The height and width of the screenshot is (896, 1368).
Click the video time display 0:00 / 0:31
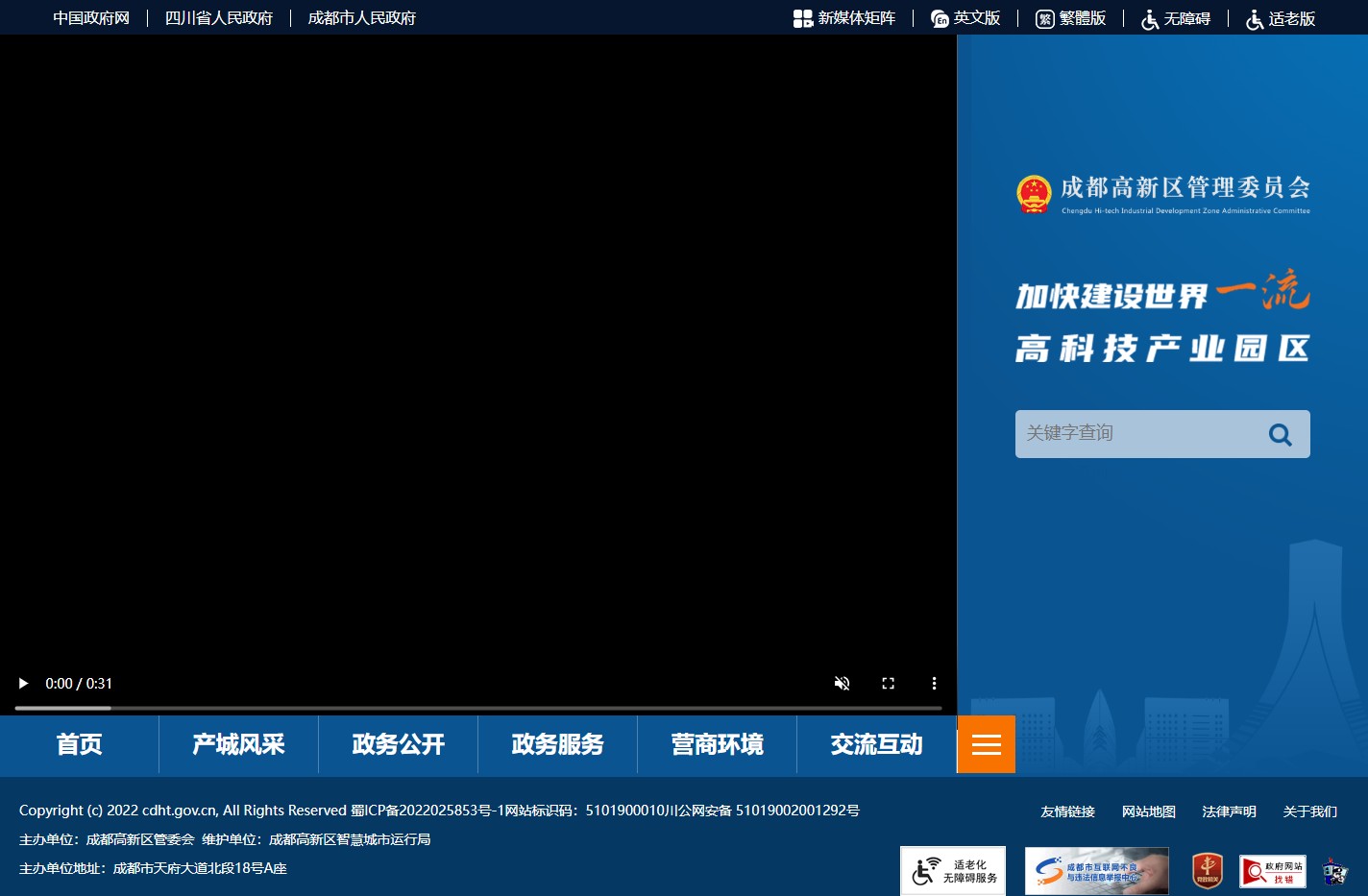click(x=79, y=684)
